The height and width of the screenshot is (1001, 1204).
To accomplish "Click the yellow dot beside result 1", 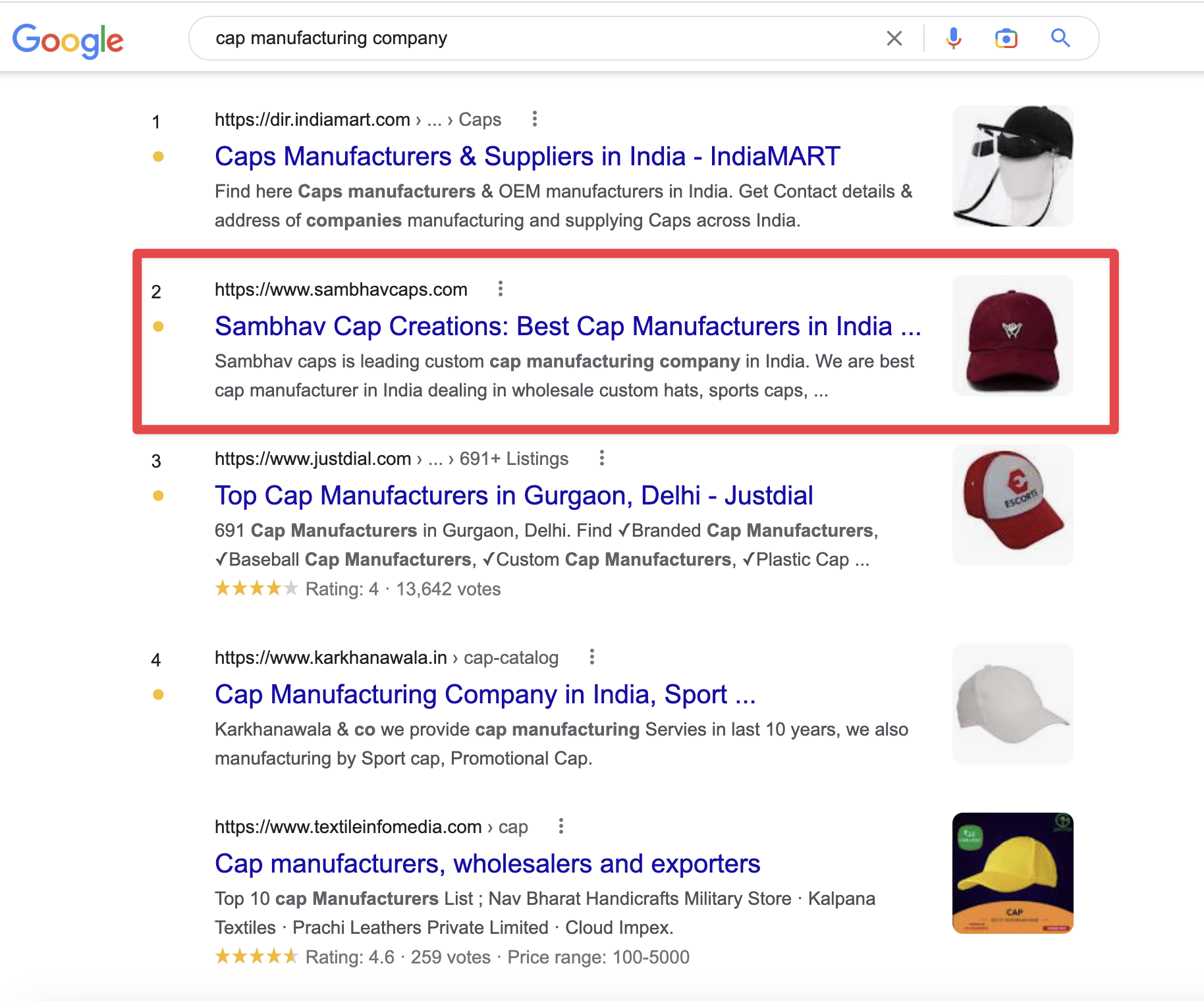I will (158, 157).
